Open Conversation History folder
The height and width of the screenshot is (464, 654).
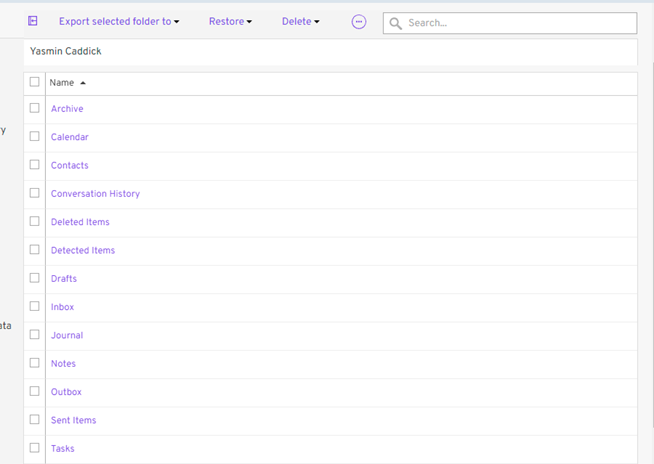95,194
